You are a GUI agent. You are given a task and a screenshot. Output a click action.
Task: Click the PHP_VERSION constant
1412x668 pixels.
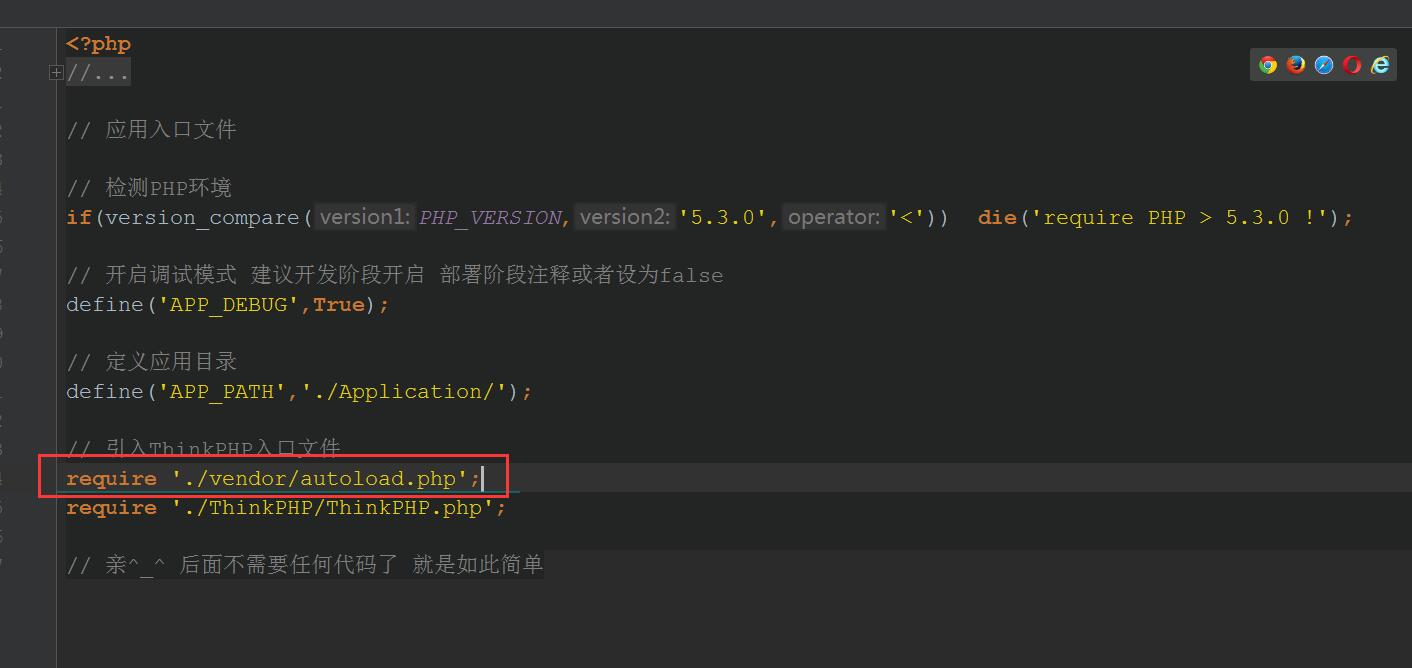tap(490, 217)
